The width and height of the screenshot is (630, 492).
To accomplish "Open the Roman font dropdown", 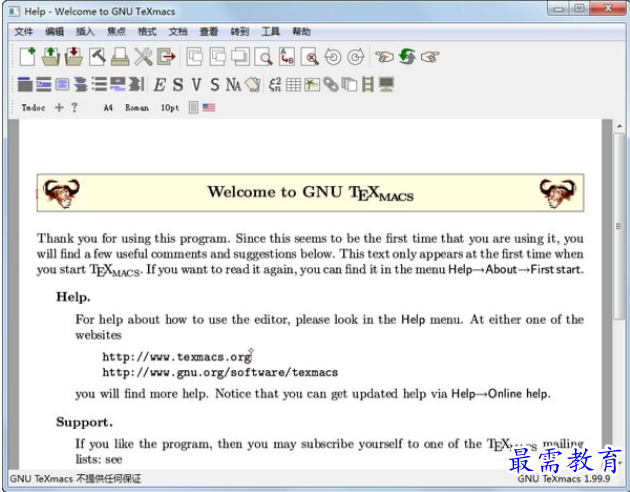I will coord(137,108).
